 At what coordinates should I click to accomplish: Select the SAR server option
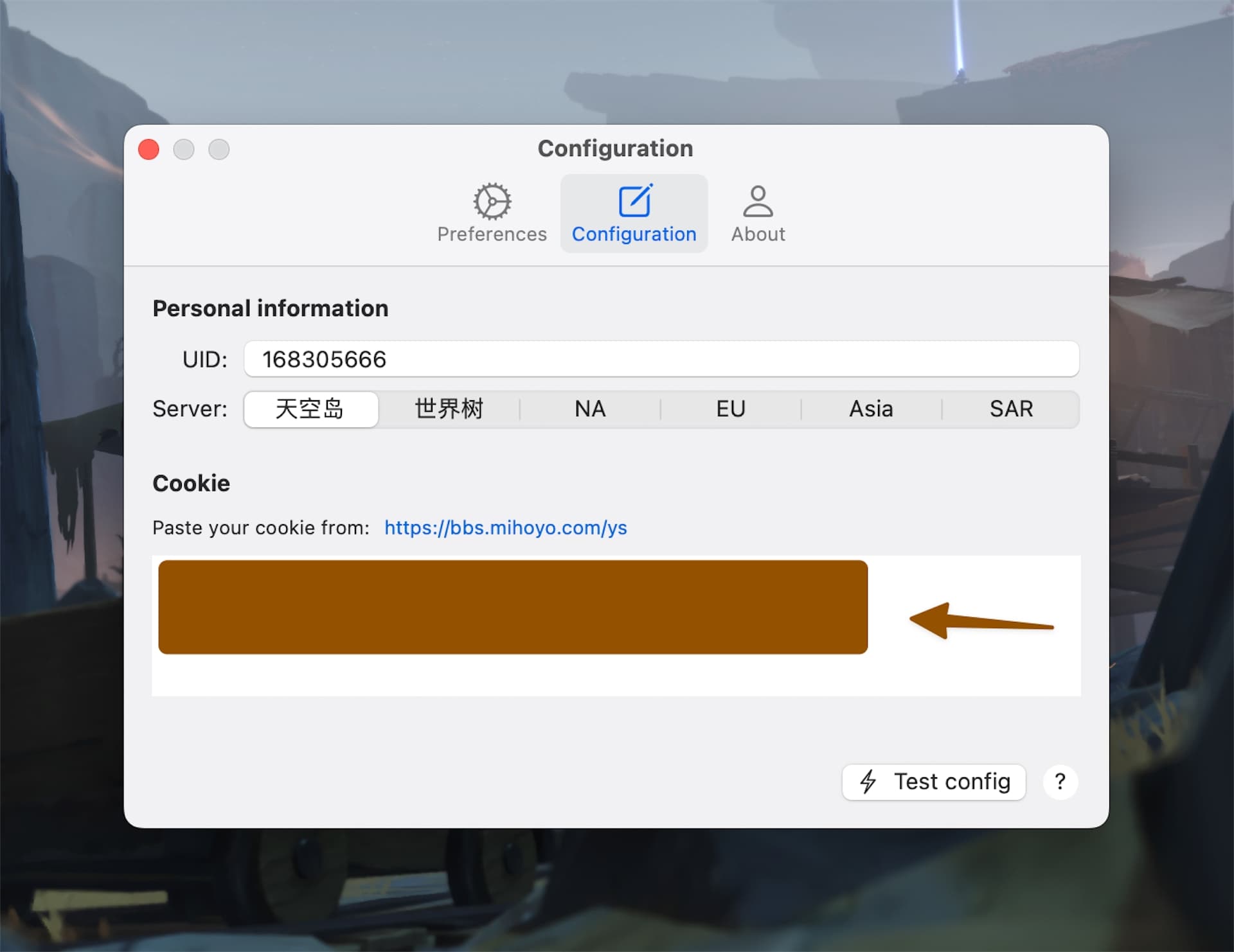1011,408
